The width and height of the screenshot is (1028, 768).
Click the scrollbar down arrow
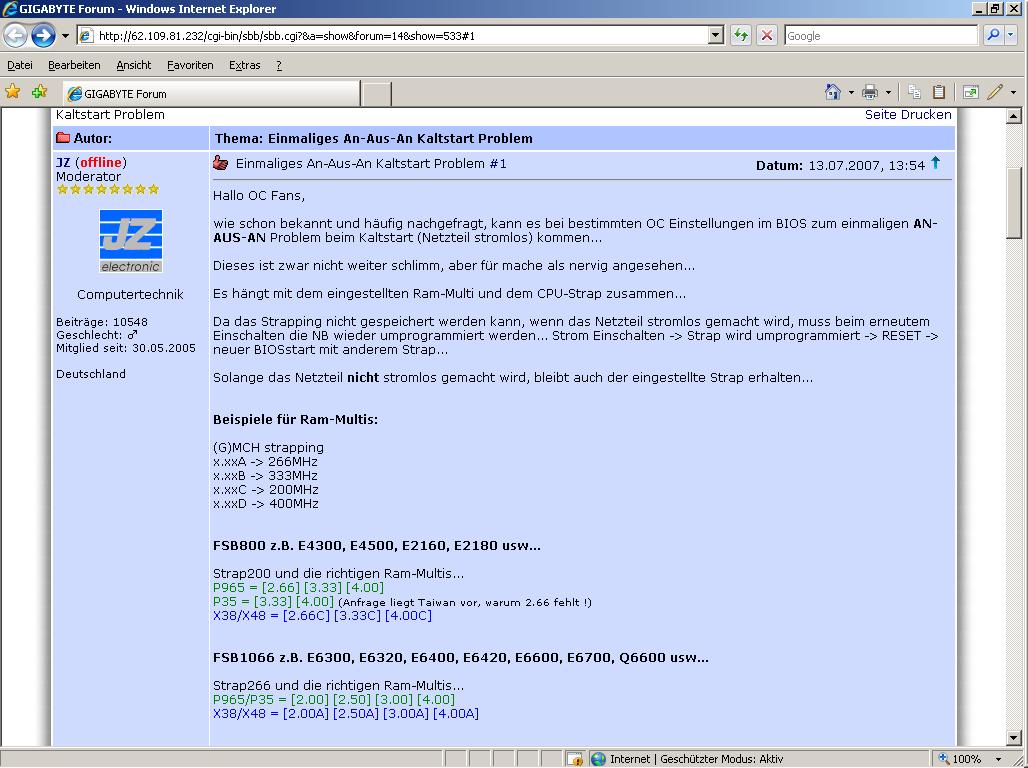pyautogui.click(x=1014, y=738)
